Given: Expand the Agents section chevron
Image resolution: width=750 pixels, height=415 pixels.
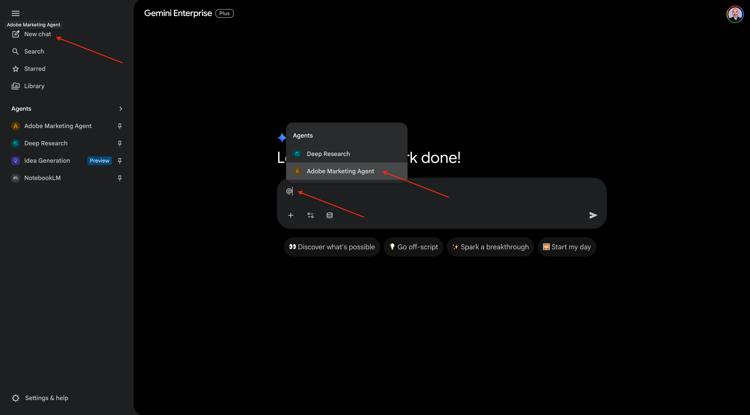Looking at the screenshot, I should [x=121, y=109].
